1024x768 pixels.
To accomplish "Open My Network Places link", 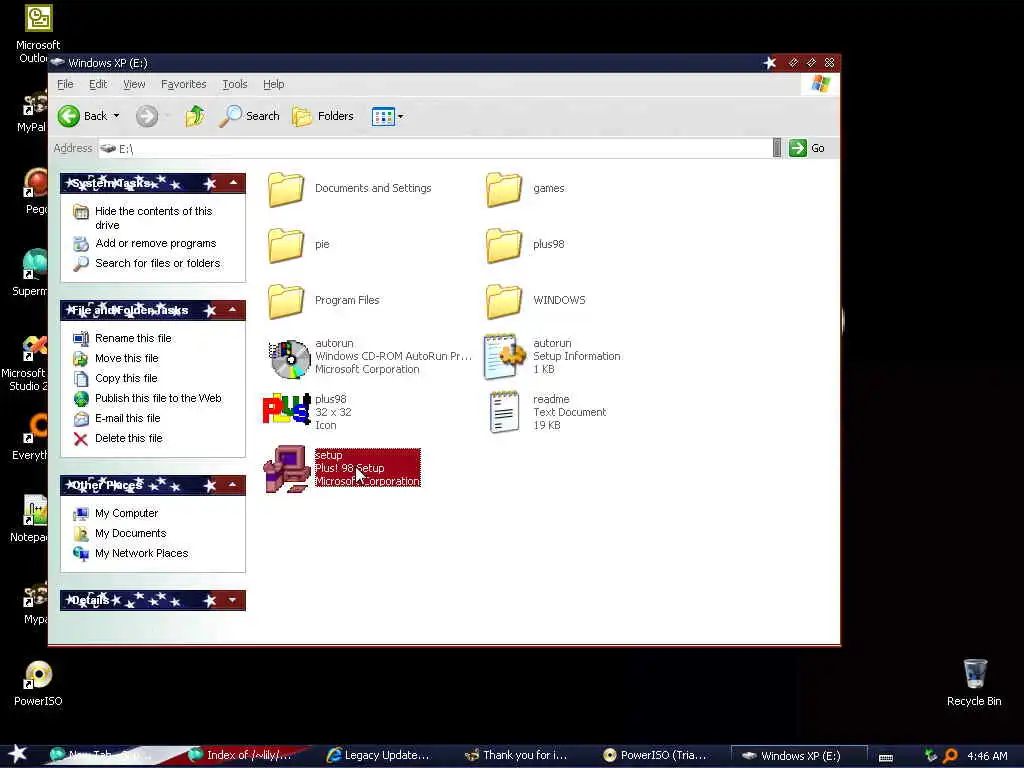I will [x=141, y=553].
